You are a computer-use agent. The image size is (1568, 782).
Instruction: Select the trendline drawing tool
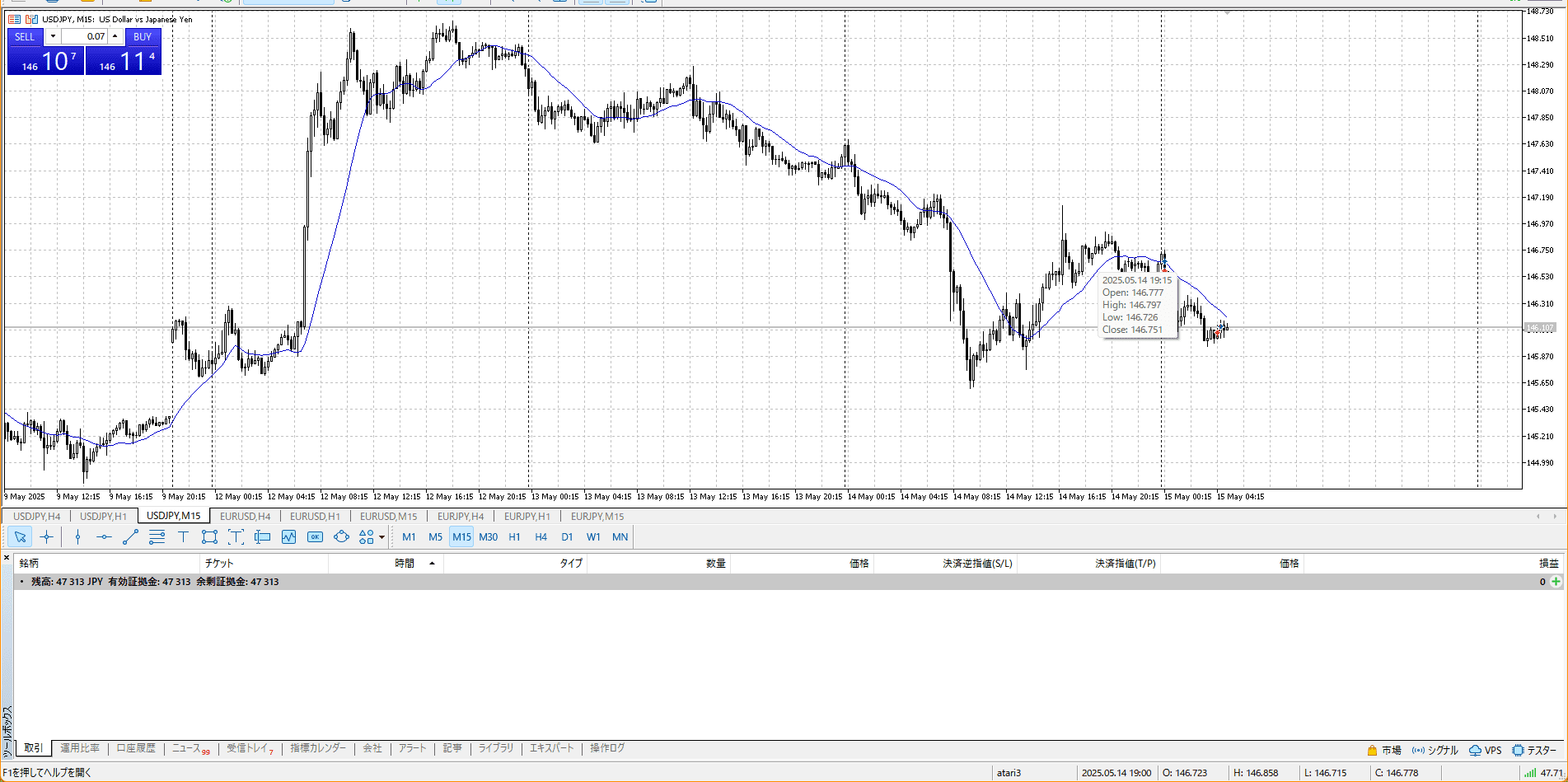(130, 537)
